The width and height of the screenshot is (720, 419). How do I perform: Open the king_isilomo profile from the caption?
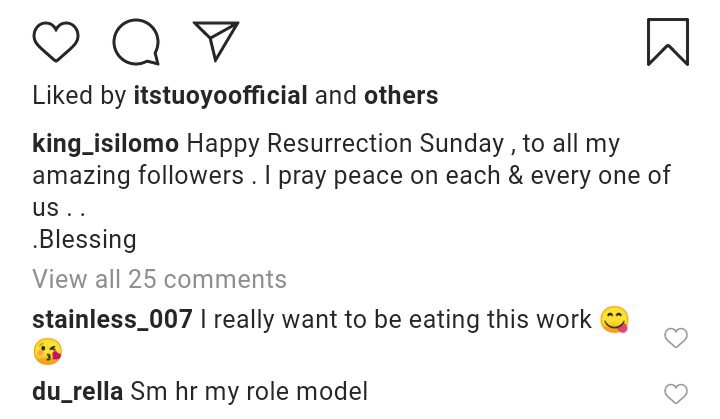[106, 144]
